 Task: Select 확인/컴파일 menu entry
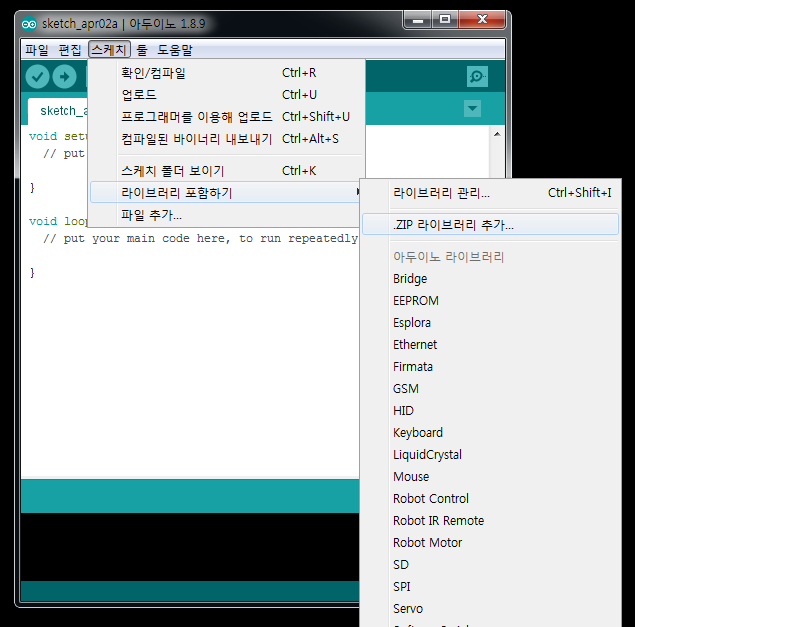click(227, 73)
